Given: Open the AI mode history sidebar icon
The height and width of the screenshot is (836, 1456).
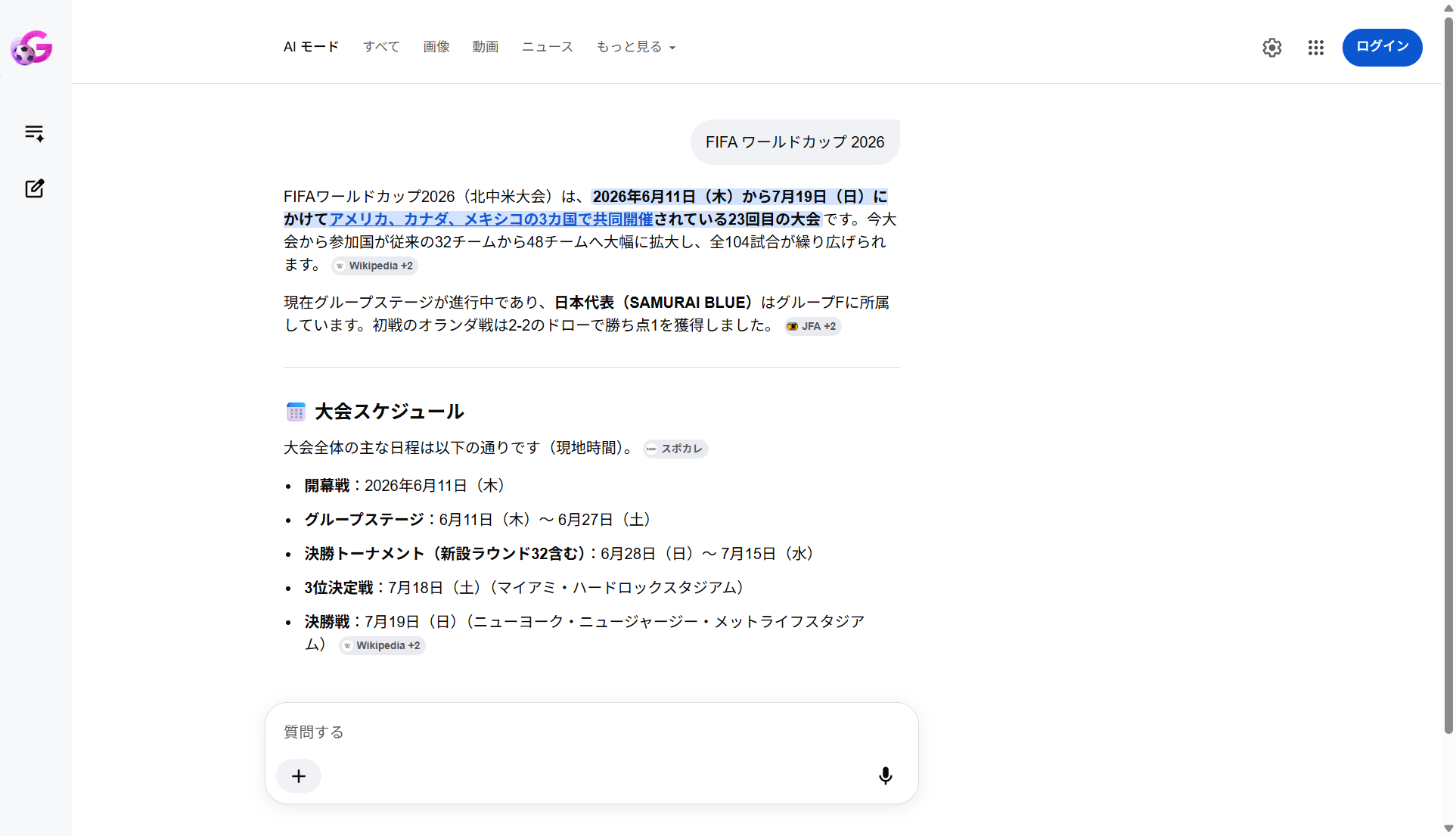Looking at the screenshot, I should point(34,134).
